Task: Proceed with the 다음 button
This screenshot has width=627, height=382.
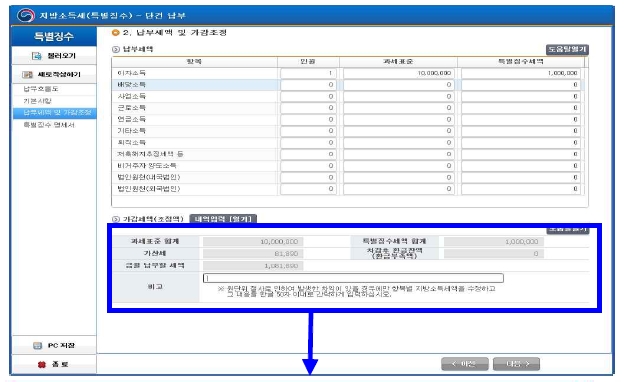Action: pyautogui.click(x=517, y=364)
